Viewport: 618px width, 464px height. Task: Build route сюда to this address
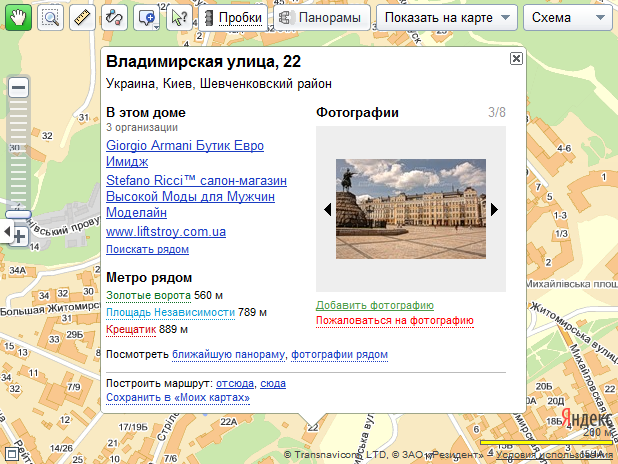[x=273, y=383]
